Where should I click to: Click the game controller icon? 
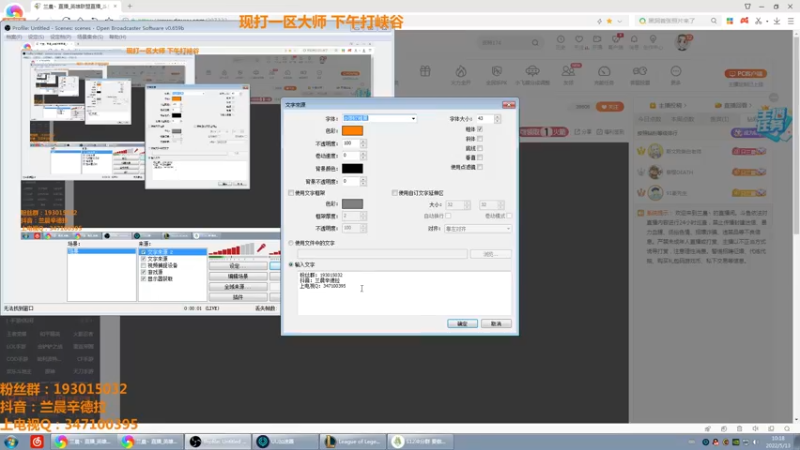click(x=640, y=71)
